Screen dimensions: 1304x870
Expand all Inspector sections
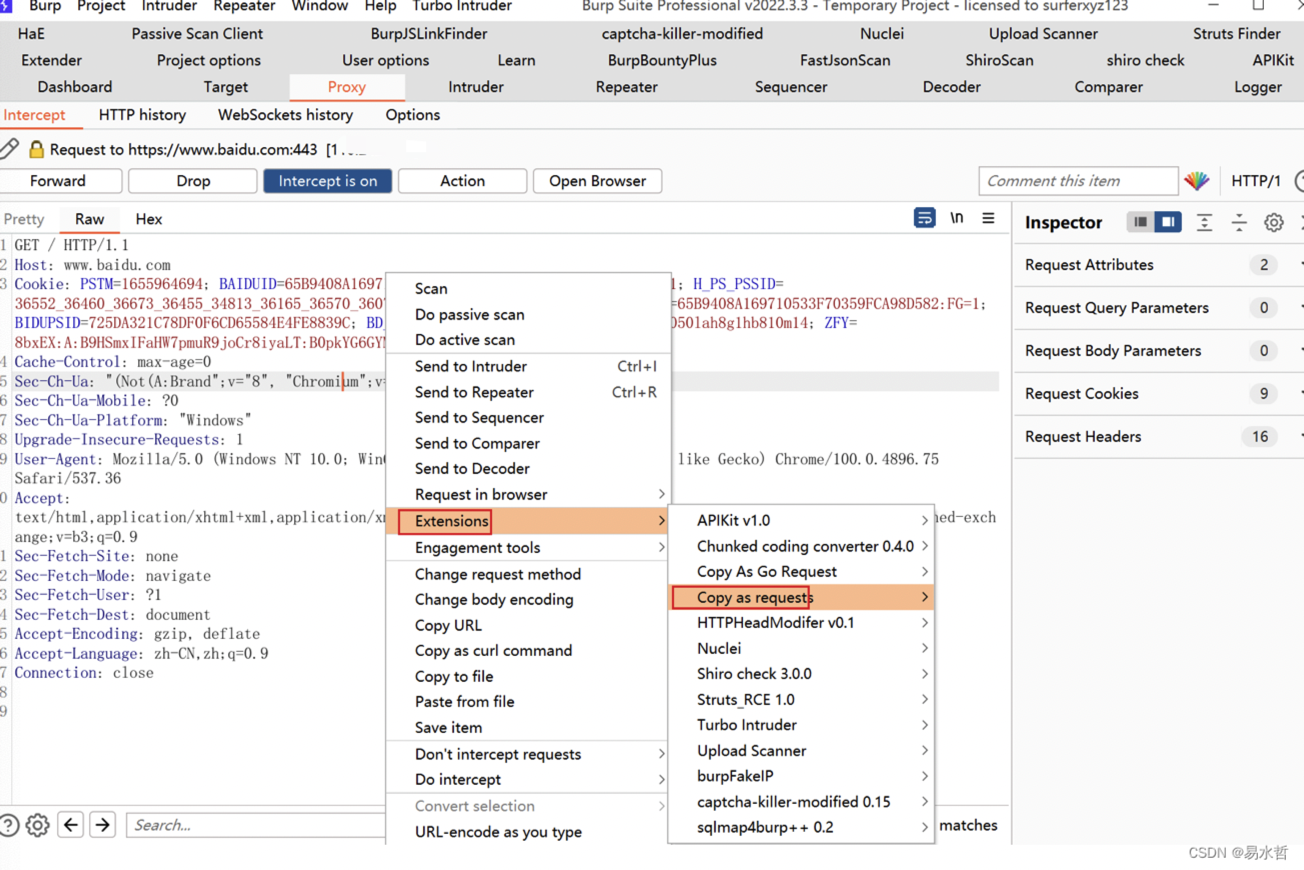point(1204,222)
